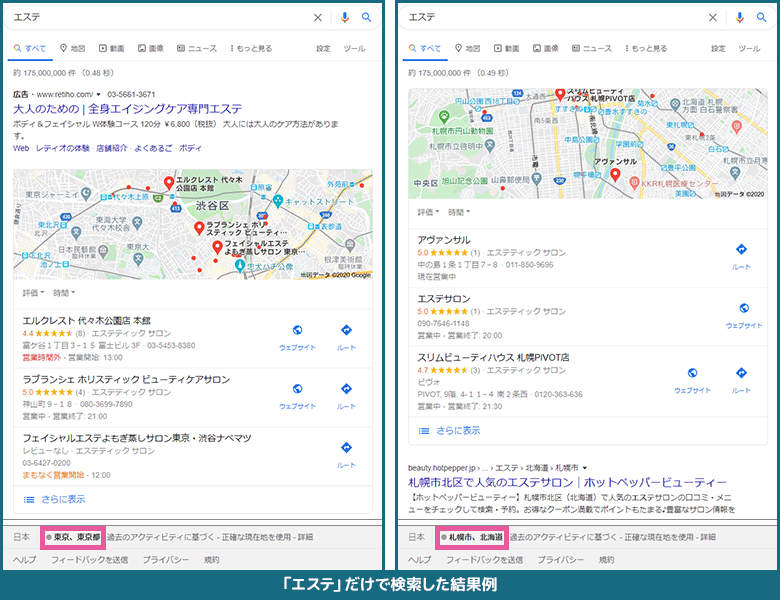
Task: Click さらに表示 in right panel
Action: click(x=458, y=430)
